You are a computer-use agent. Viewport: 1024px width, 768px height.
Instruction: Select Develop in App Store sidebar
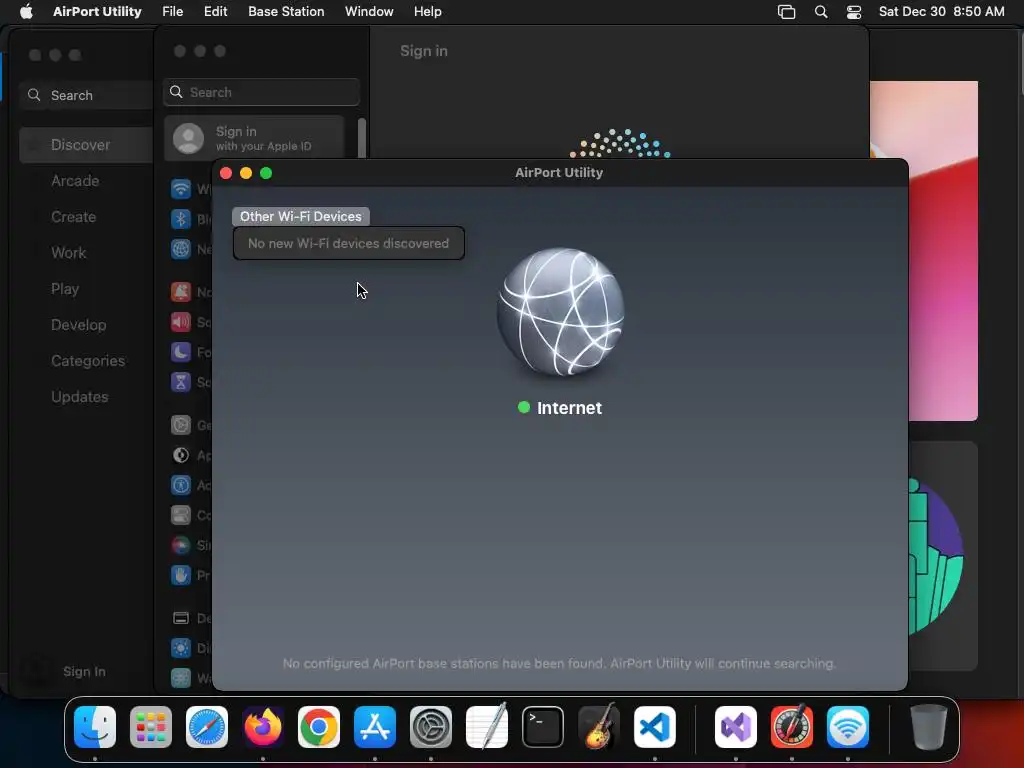click(78, 325)
